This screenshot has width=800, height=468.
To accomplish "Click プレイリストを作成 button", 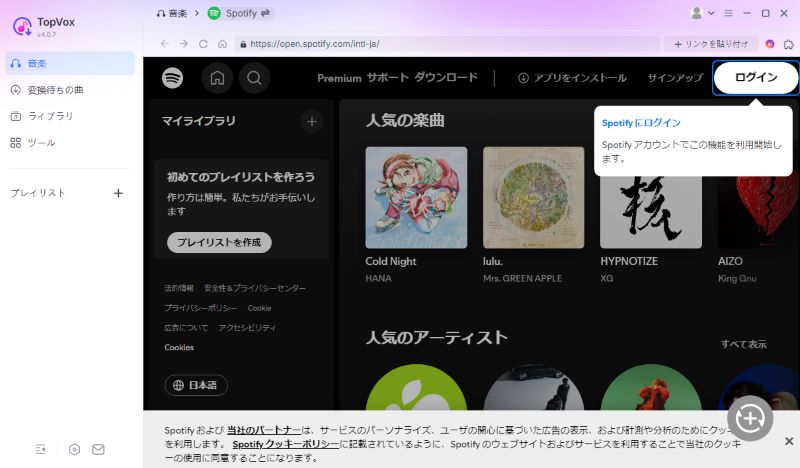I will pyautogui.click(x=219, y=242).
